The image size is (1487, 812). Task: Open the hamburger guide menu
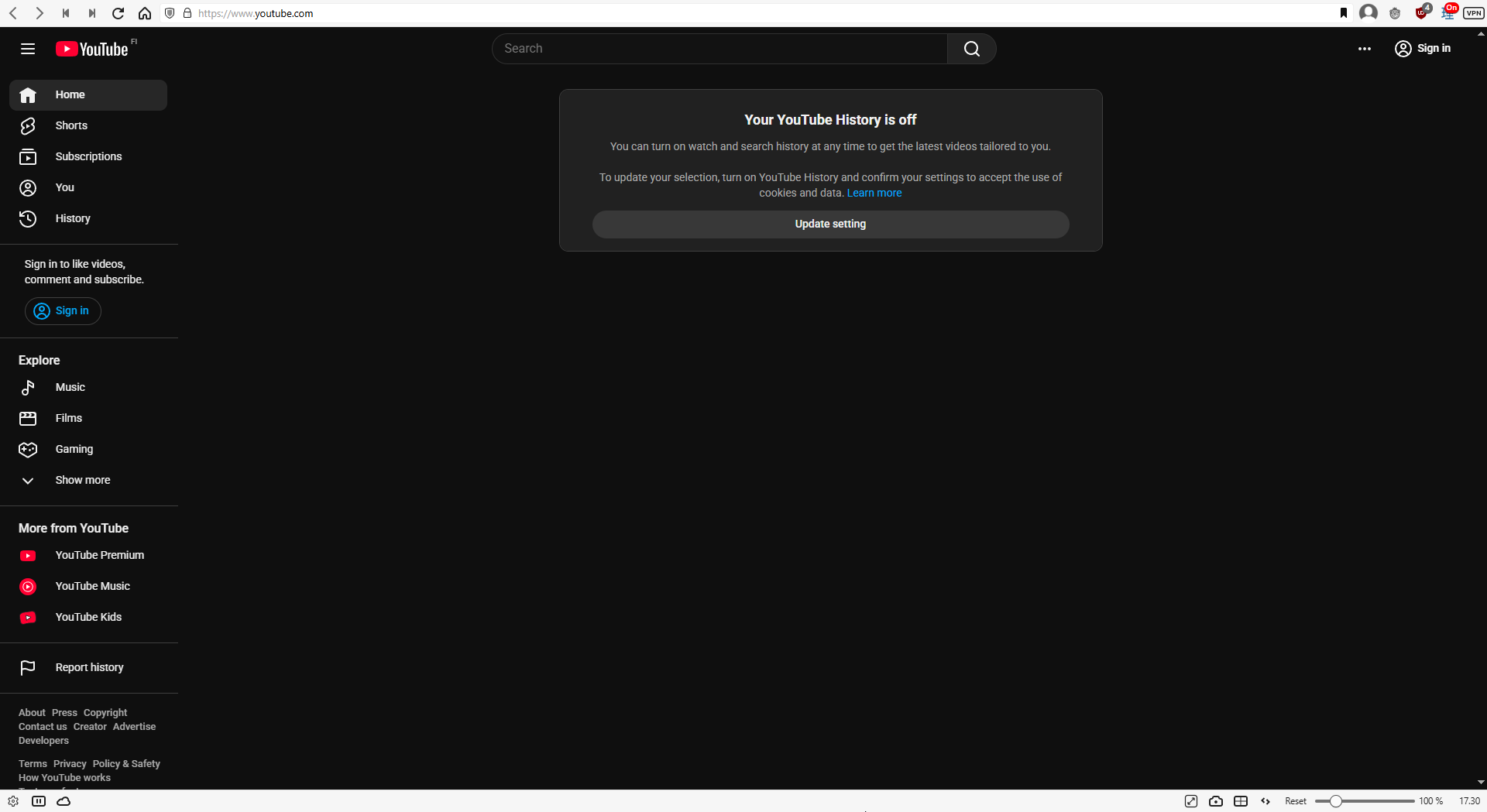pyautogui.click(x=28, y=49)
